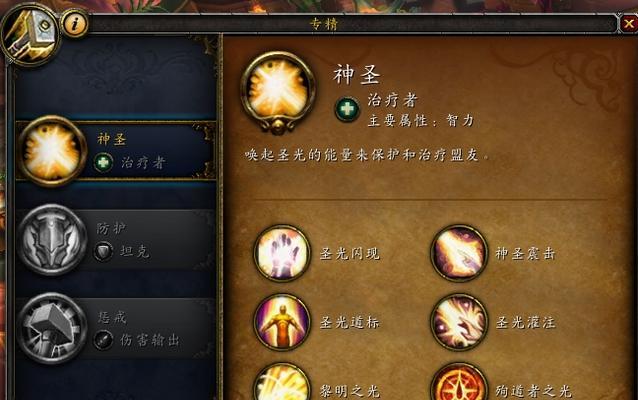Select the 神圣 healer specialization tab
Screen dimensions: 638x400
(x=116, y=151)
